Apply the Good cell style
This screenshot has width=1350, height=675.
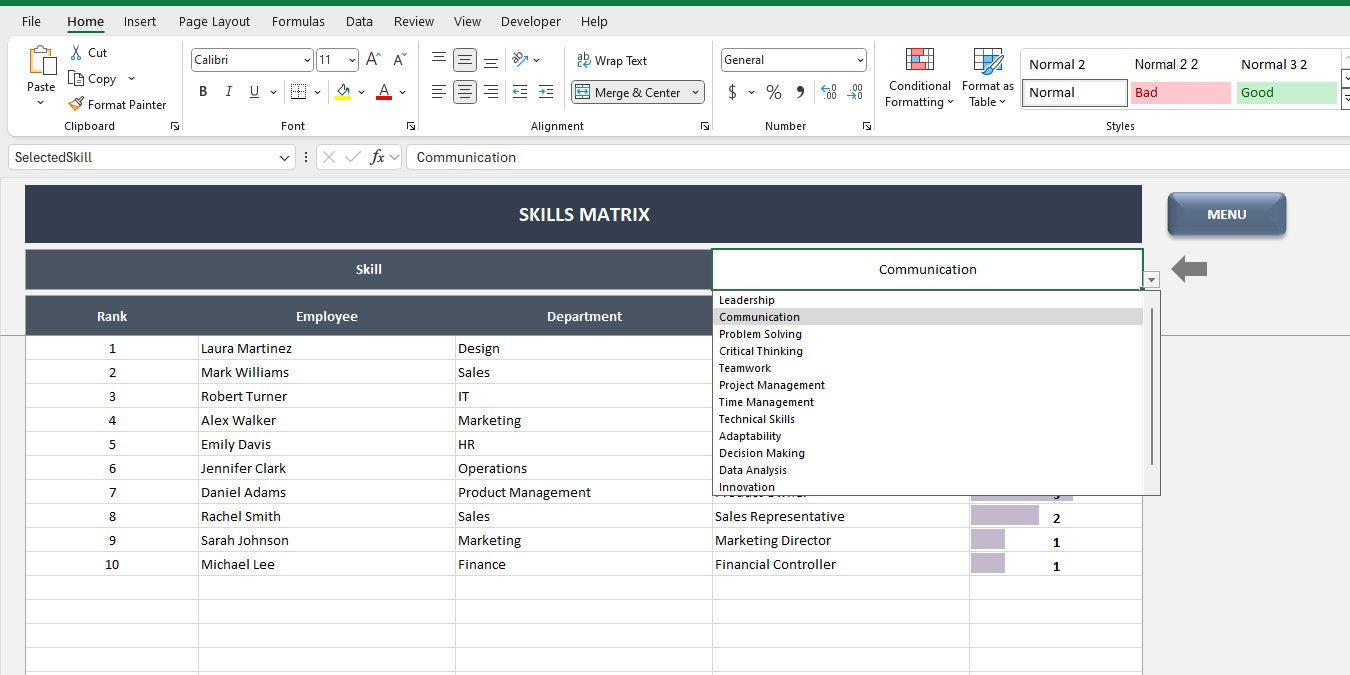pos(1286,93)
